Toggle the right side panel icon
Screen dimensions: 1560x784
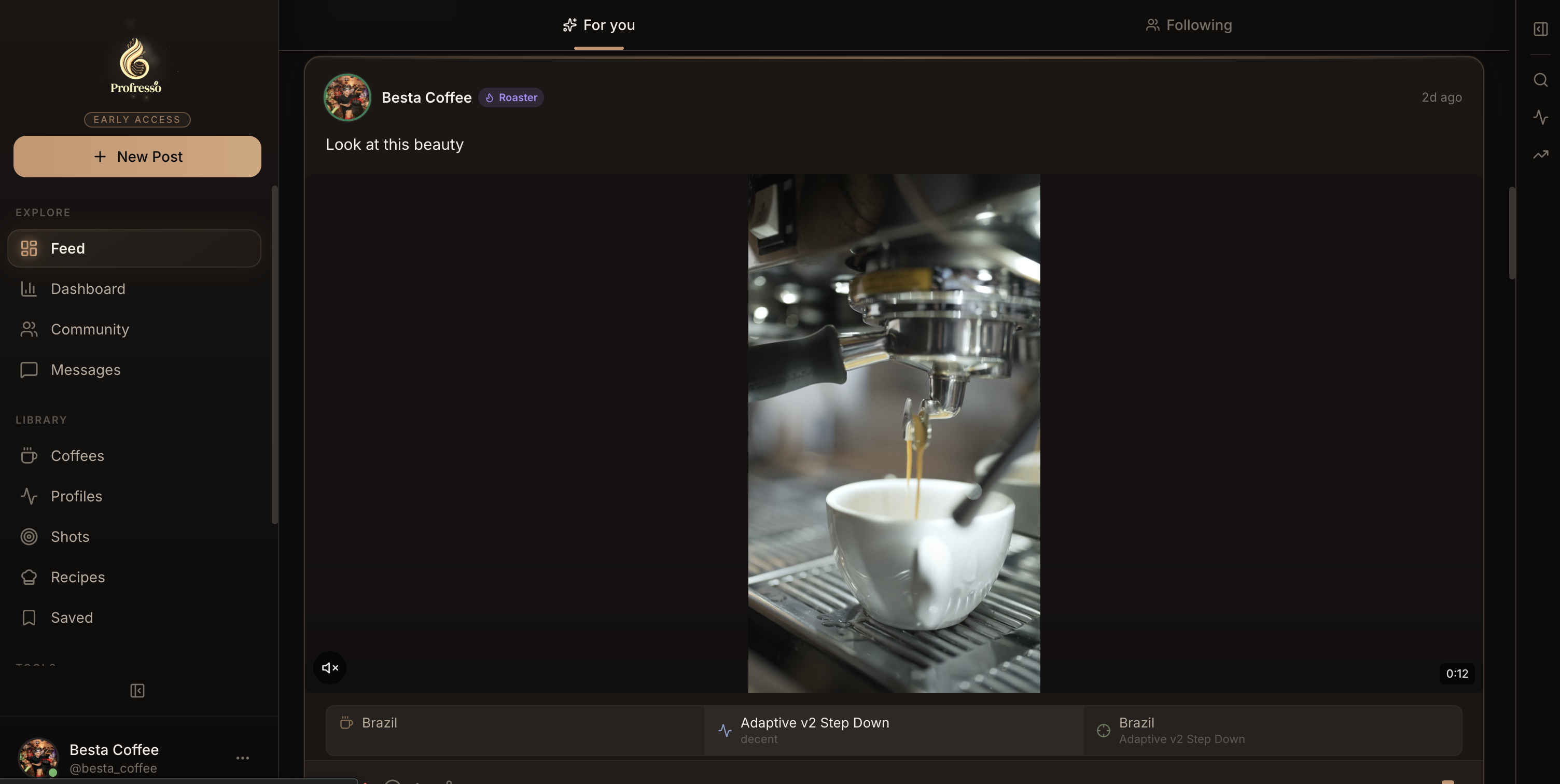pyautogui.click(x=1541, y=29)
